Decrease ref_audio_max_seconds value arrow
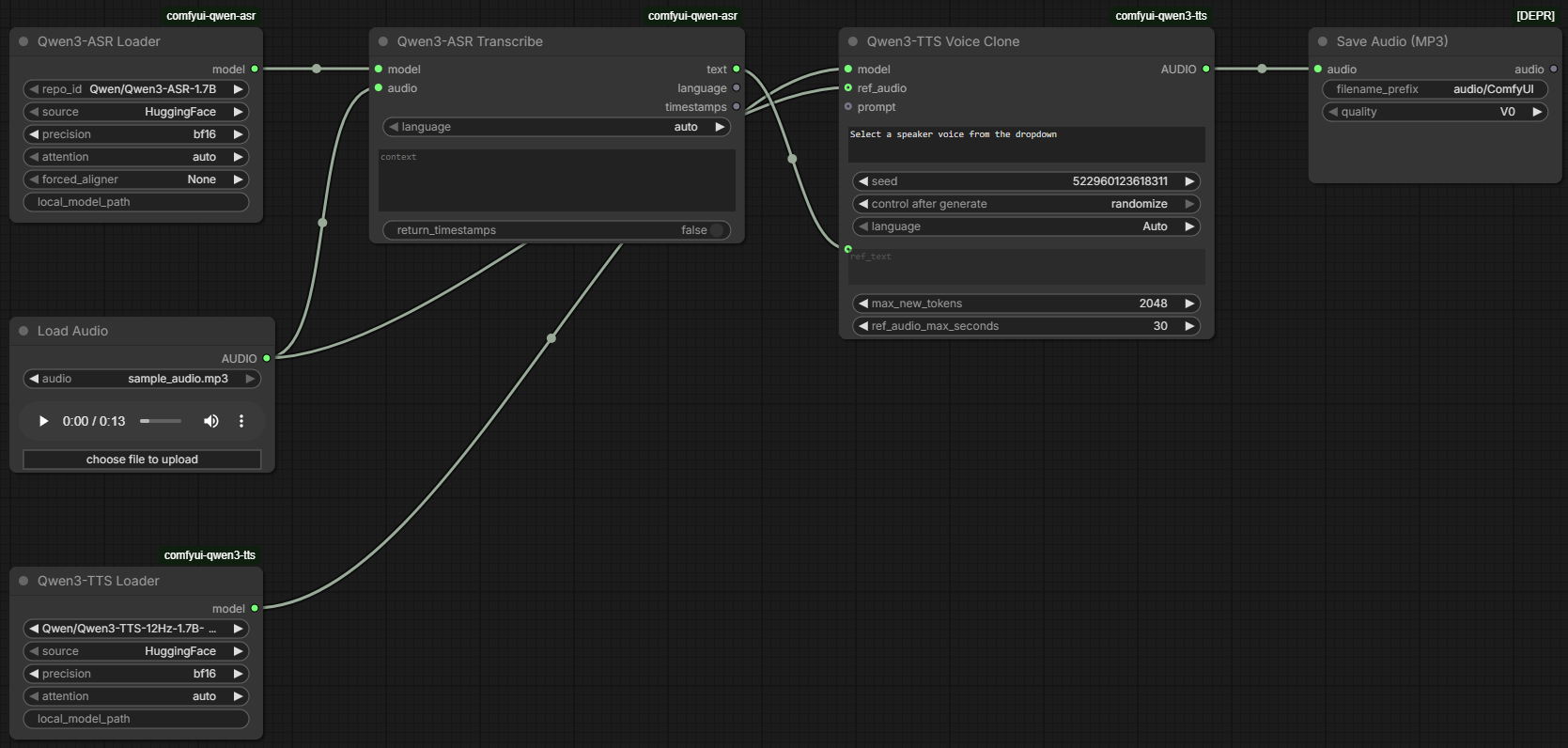This screenshot has height=748, width=1568. (x=863, y=326)
